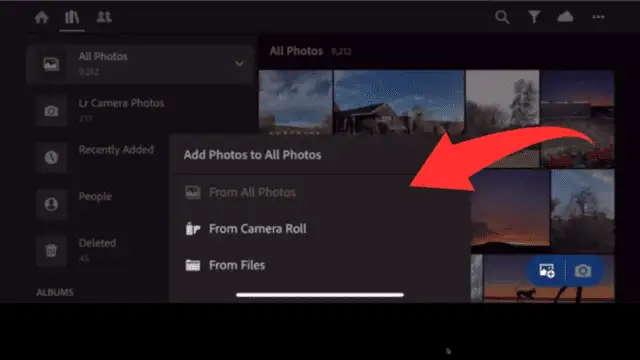Viewport: 640px width, 360px height.
Task: Open the search magnifier icon
Action: coord(502,17)
